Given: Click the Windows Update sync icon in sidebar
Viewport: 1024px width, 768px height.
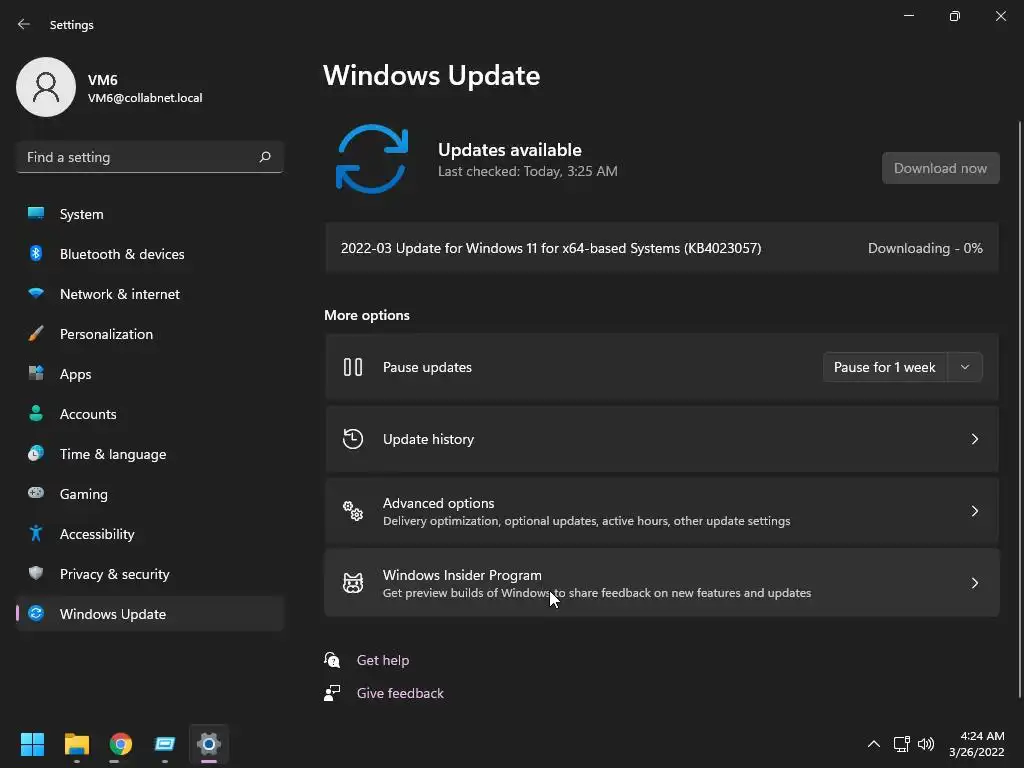Looking at the screenshot, I should pyautogui.click(x=36, y=613).
